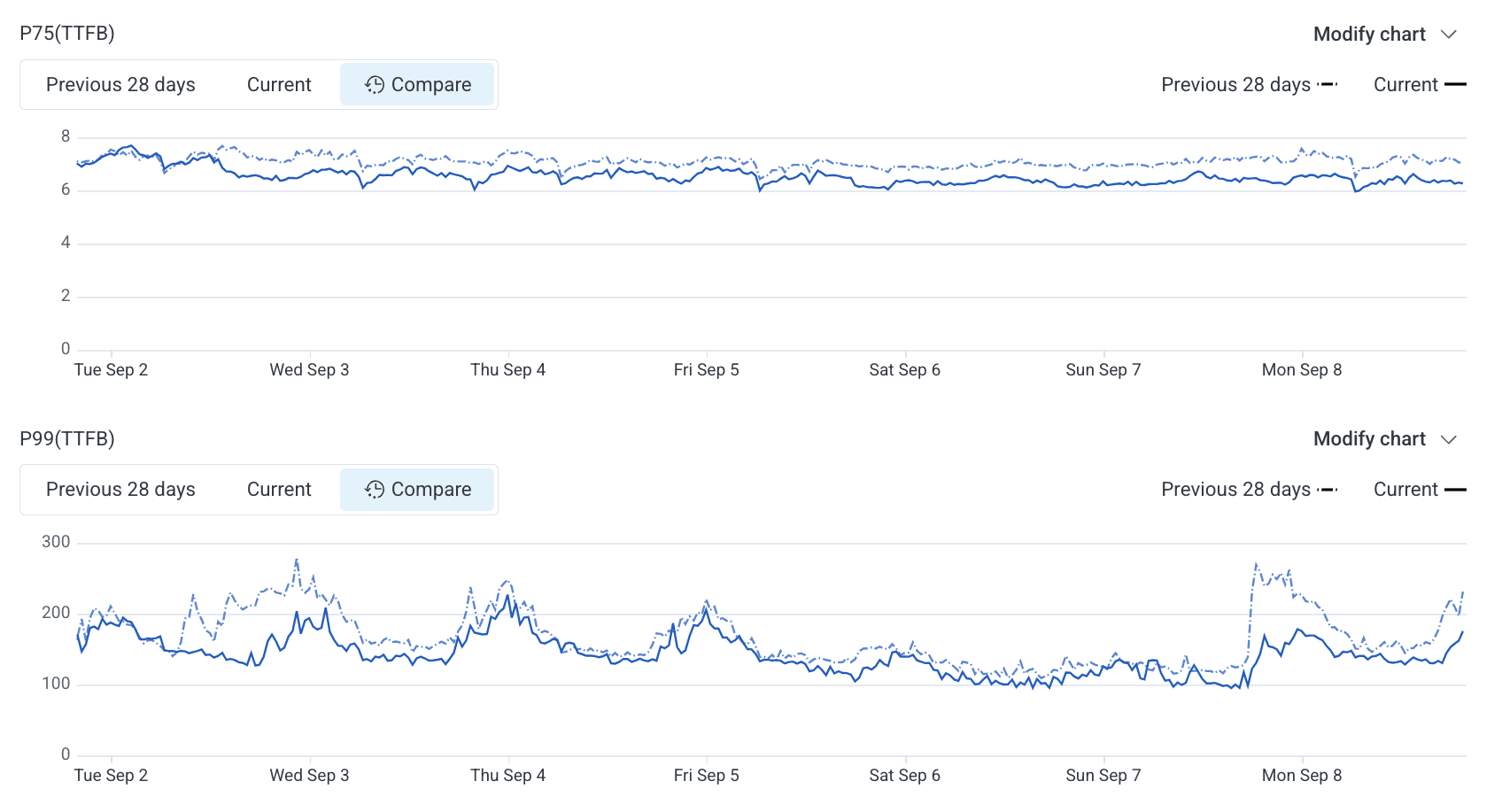Click the Previous 28 days legend label in P75
This screenshot has height=812, width=1502.
click(x=1235, y=85)
